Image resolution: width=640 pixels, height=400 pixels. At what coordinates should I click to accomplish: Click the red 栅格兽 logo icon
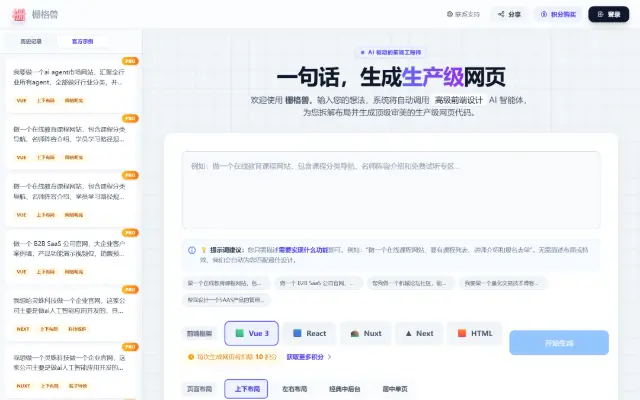pyautogui.click(x=19, y=15)
